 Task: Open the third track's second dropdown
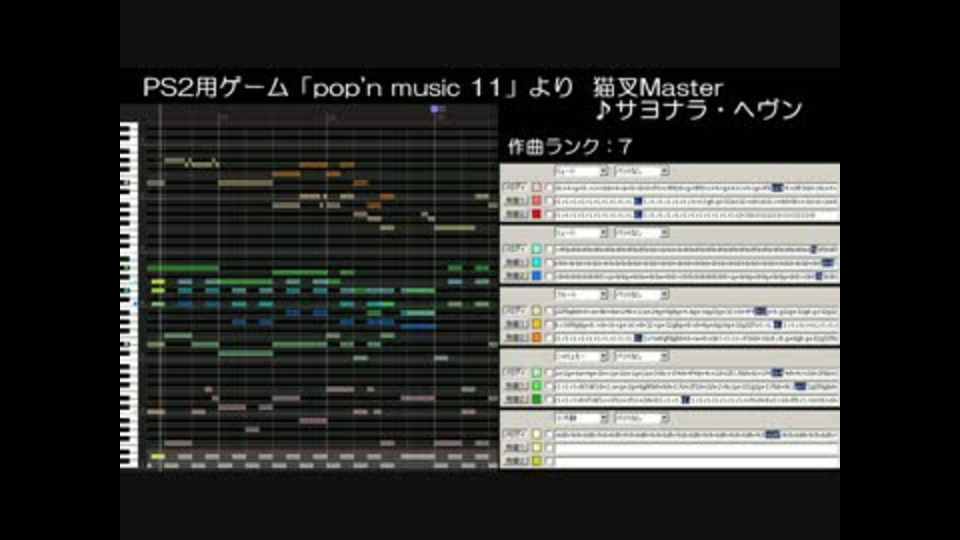coord(641,295)
